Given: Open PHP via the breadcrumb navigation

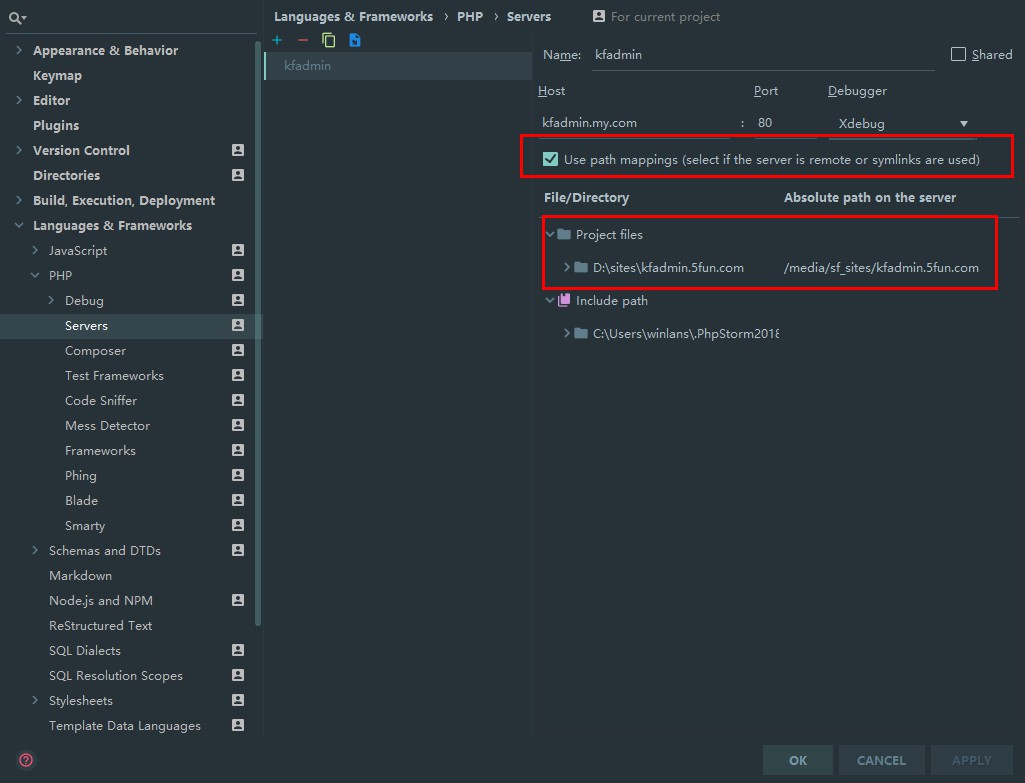Looking at the screenshot, I should coord(469,16).
